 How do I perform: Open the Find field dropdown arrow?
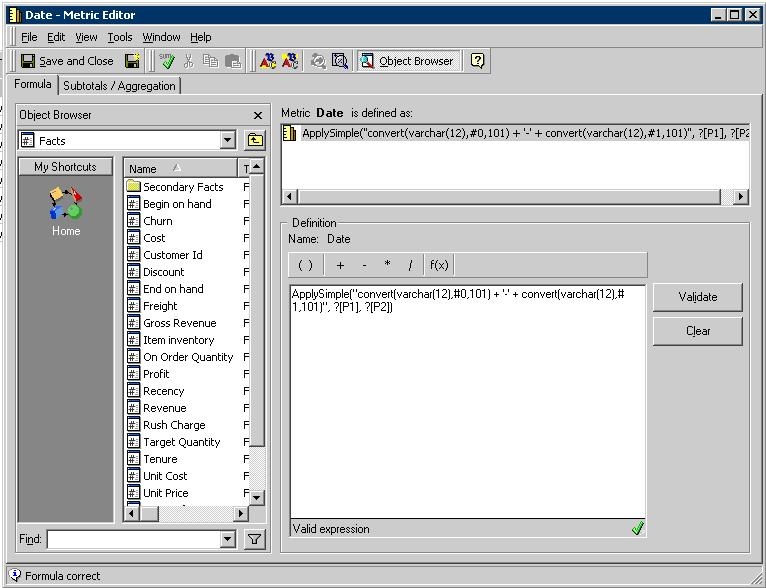[x=228, y=540]
